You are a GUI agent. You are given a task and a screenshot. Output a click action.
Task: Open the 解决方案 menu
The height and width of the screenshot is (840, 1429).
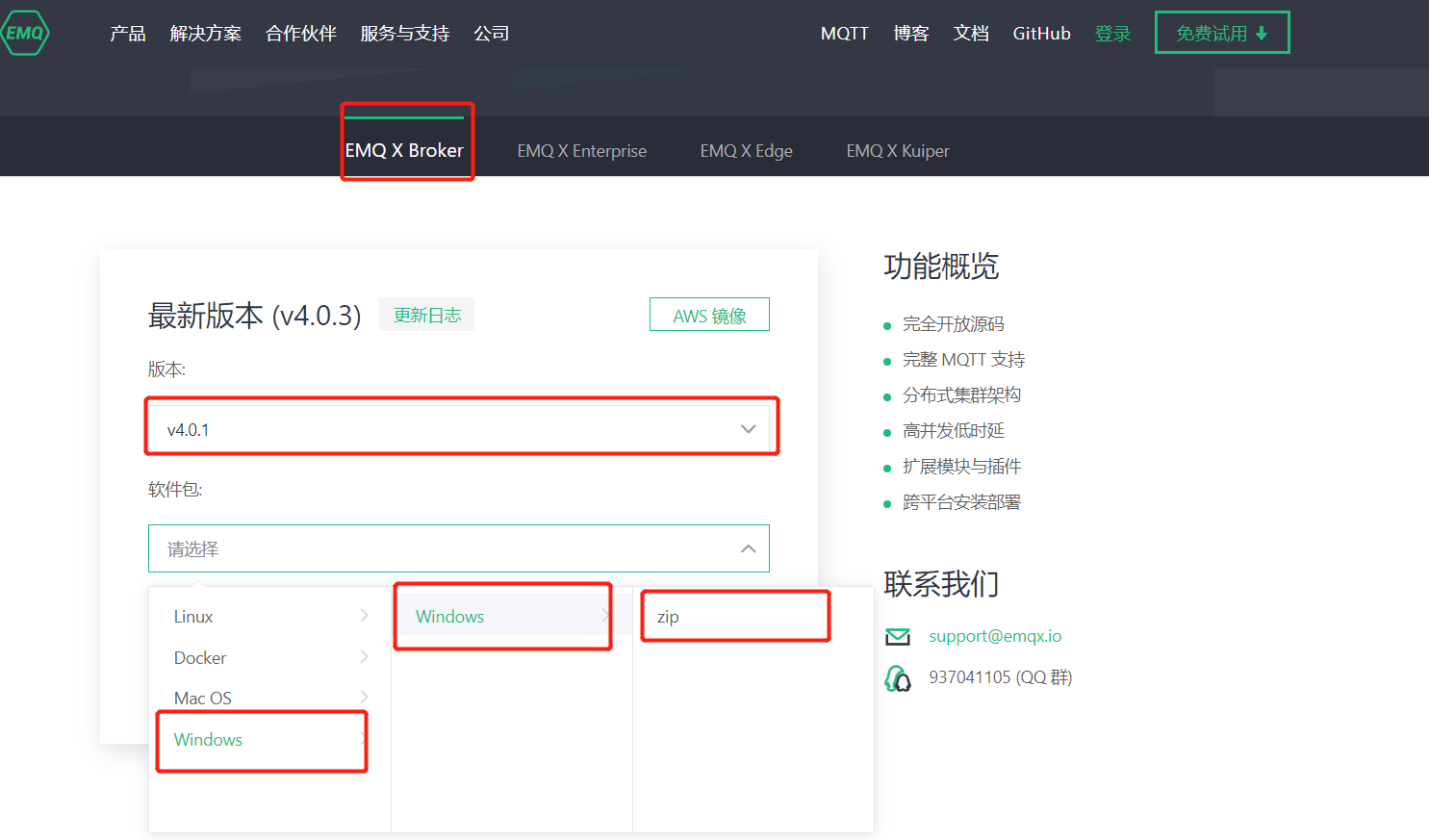pyautogui.click(x=206, y=34)
